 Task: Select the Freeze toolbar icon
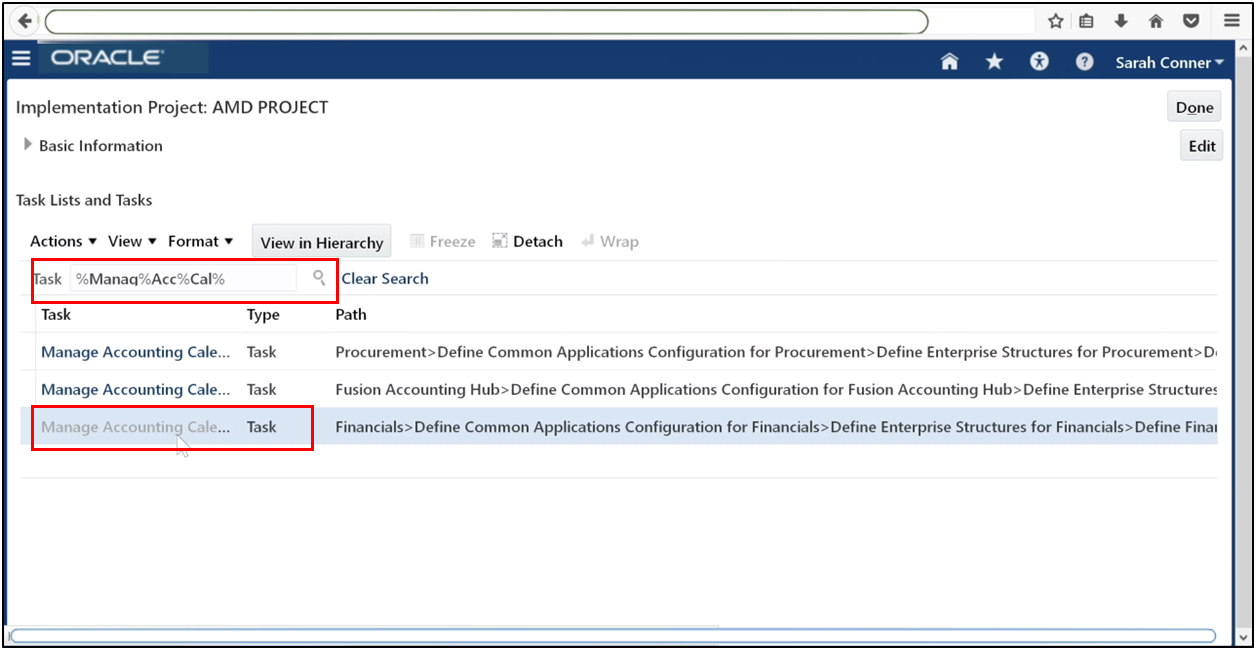tap(442, 241)
